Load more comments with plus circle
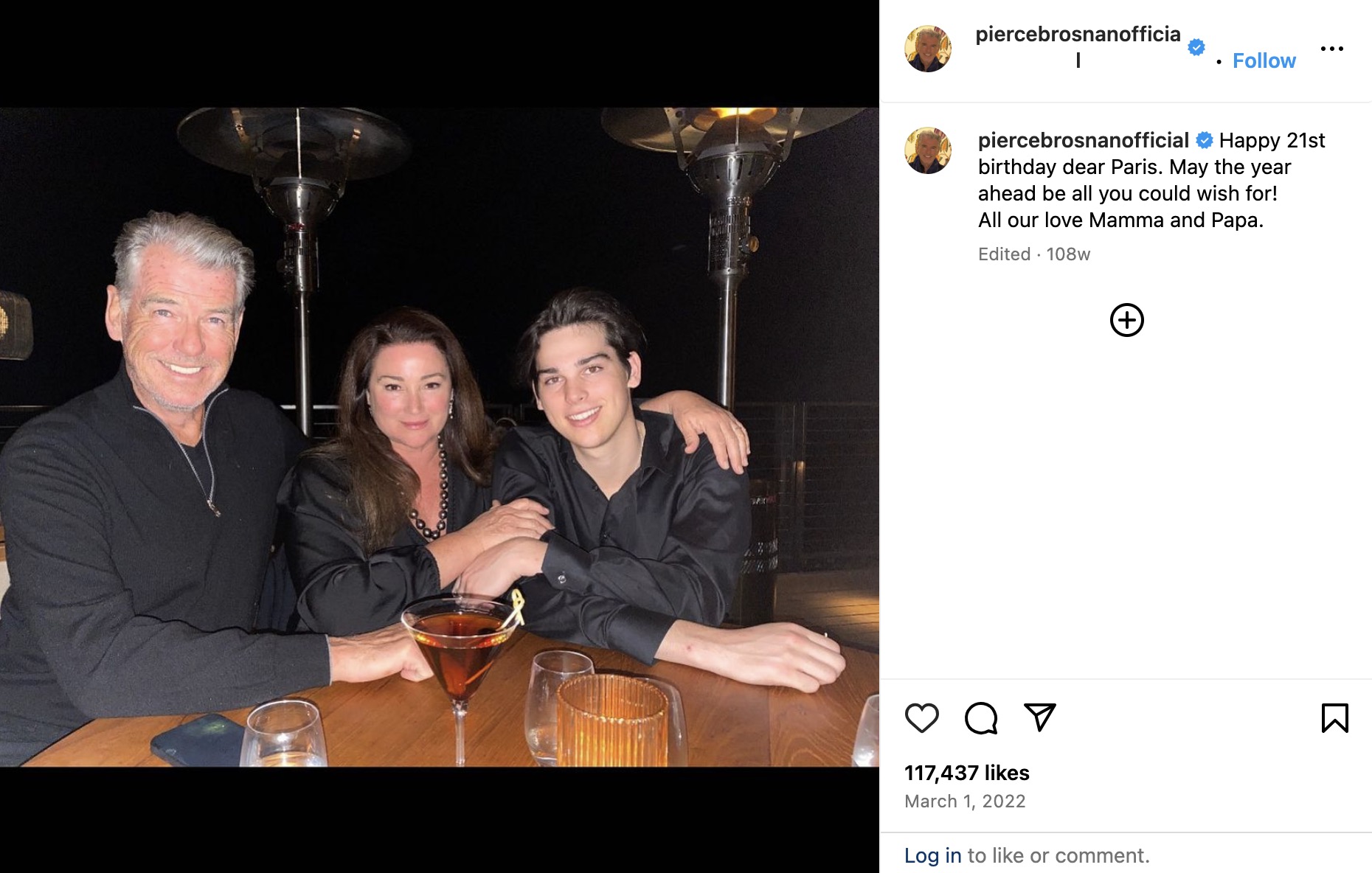 (1126, 320)
